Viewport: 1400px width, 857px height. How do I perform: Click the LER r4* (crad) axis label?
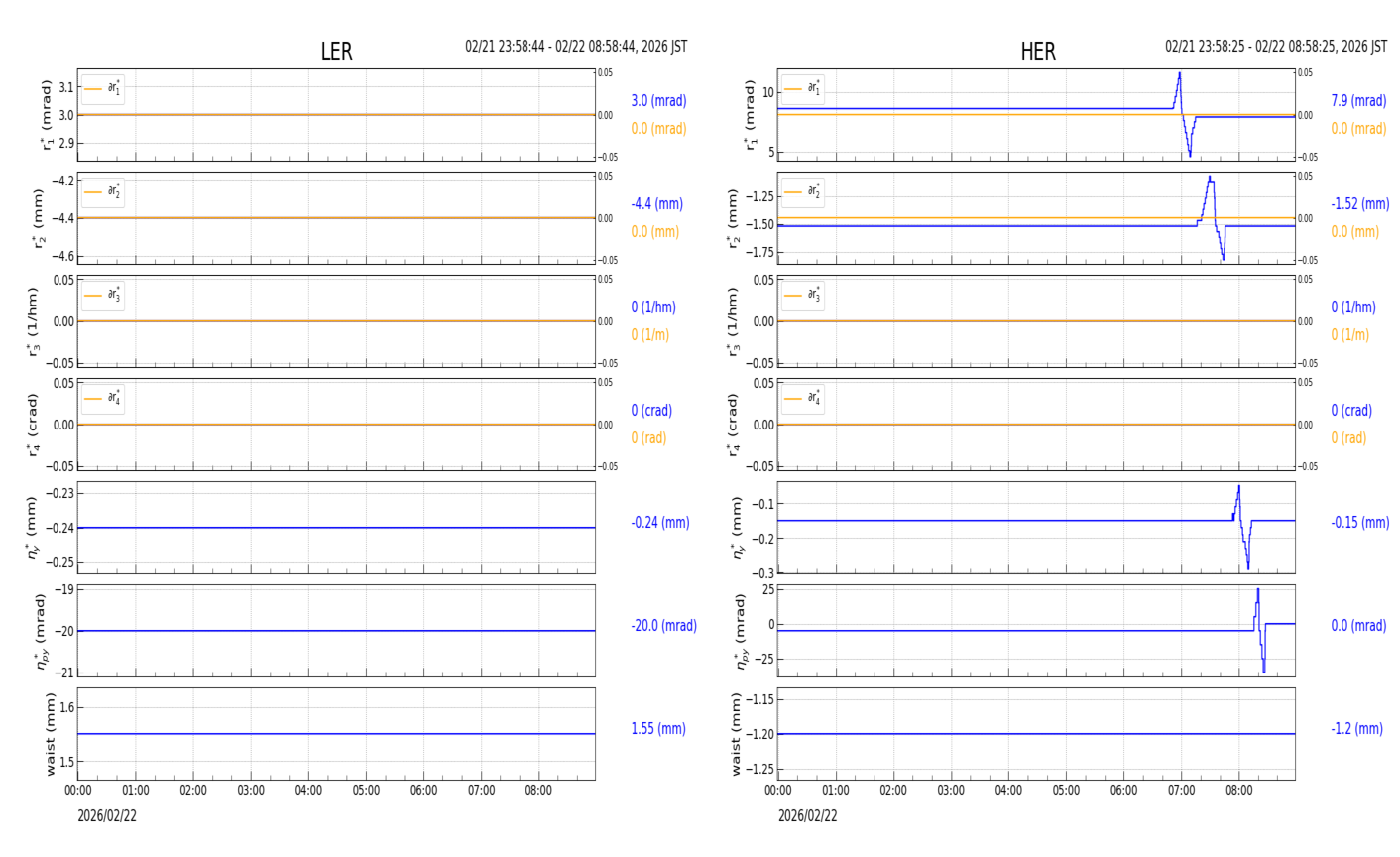[32, 425]
